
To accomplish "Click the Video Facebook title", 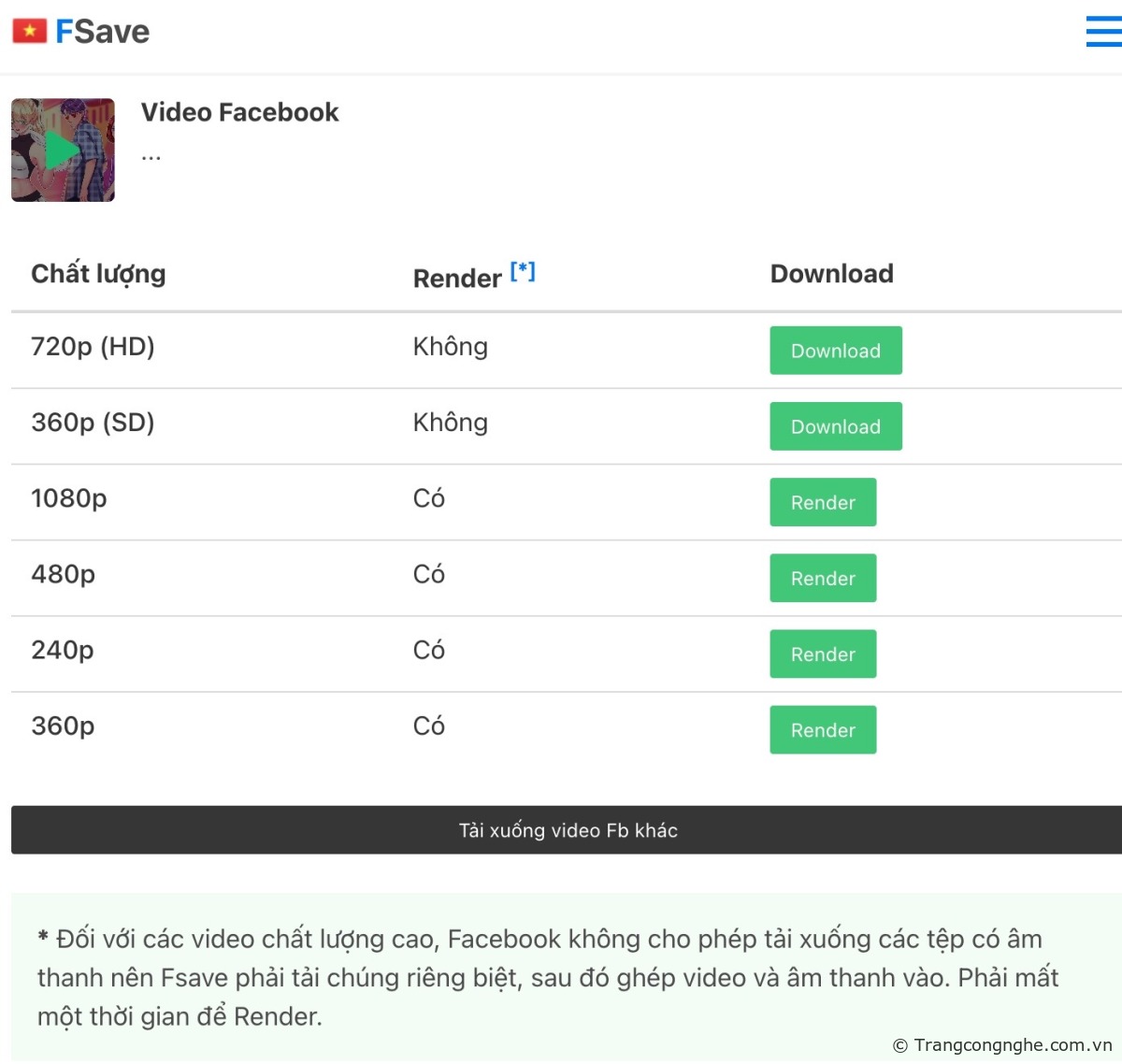I will pyautogui.click(x=239, y=112).
